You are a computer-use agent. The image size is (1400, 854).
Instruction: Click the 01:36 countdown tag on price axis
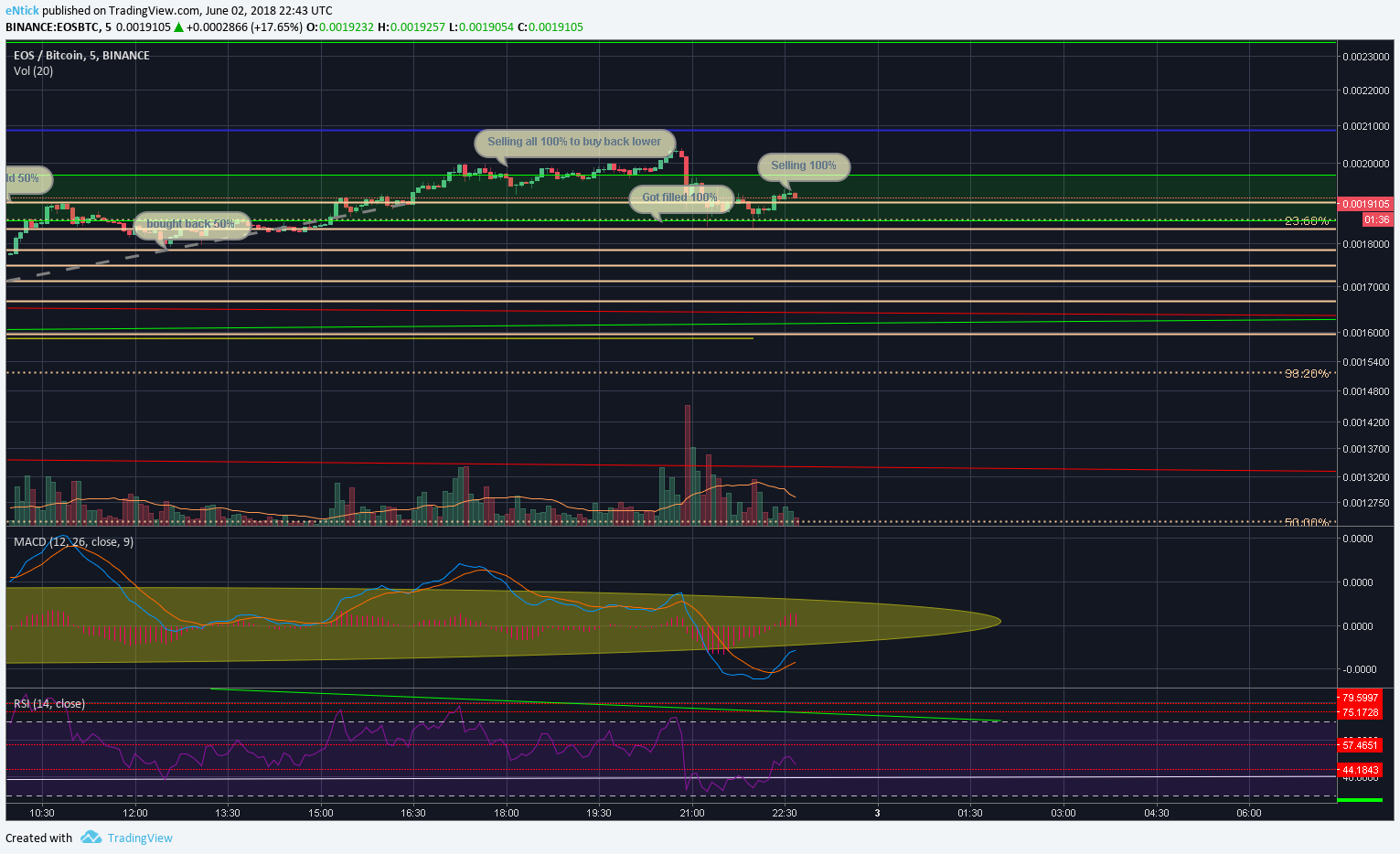click(1377, 219)
